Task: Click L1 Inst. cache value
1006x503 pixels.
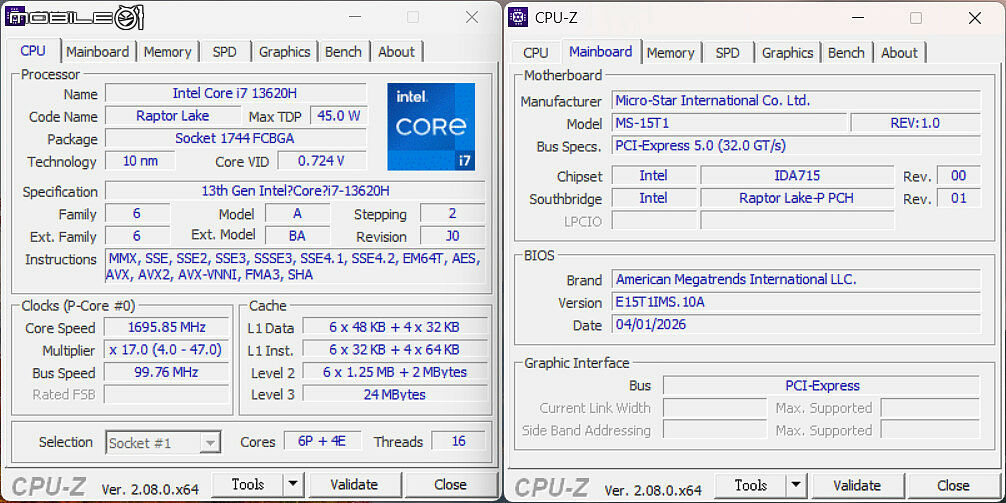Action: pos(394,350)
